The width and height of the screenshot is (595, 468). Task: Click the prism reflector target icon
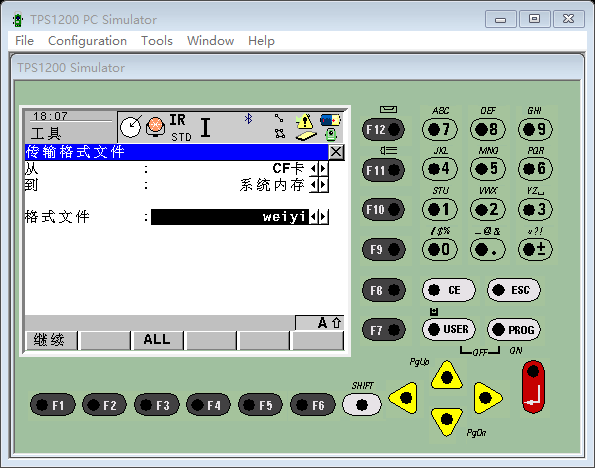[155, 126]
